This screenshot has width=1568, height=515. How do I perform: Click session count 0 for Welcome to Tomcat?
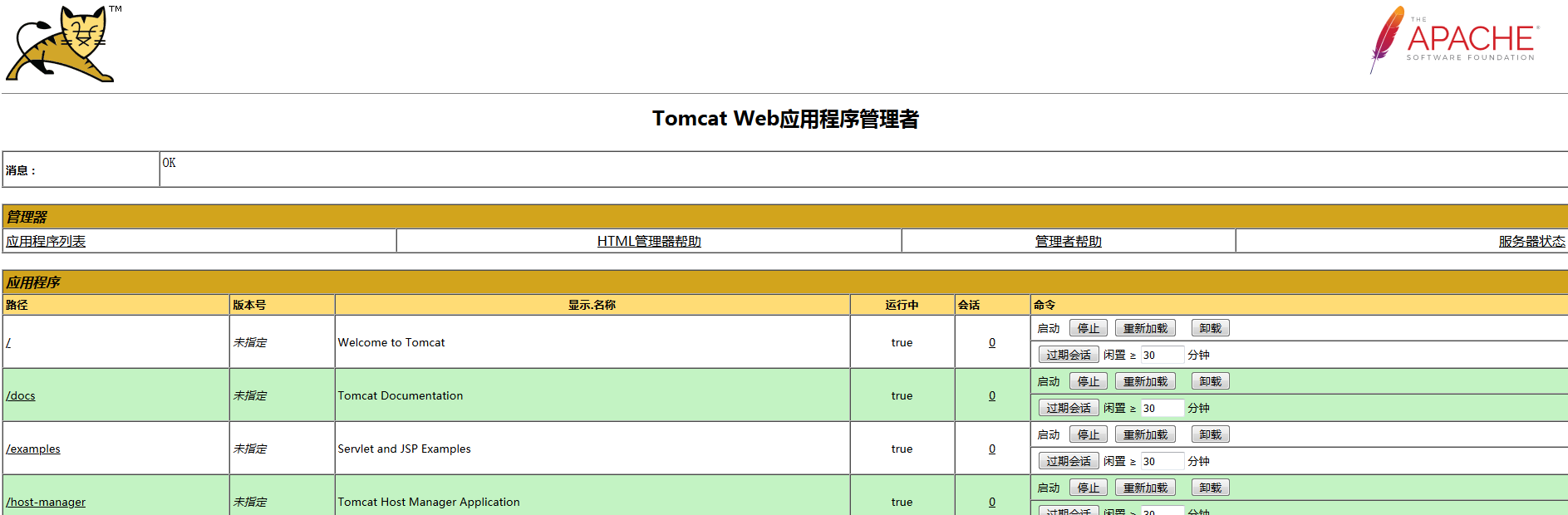click(992, 342)
